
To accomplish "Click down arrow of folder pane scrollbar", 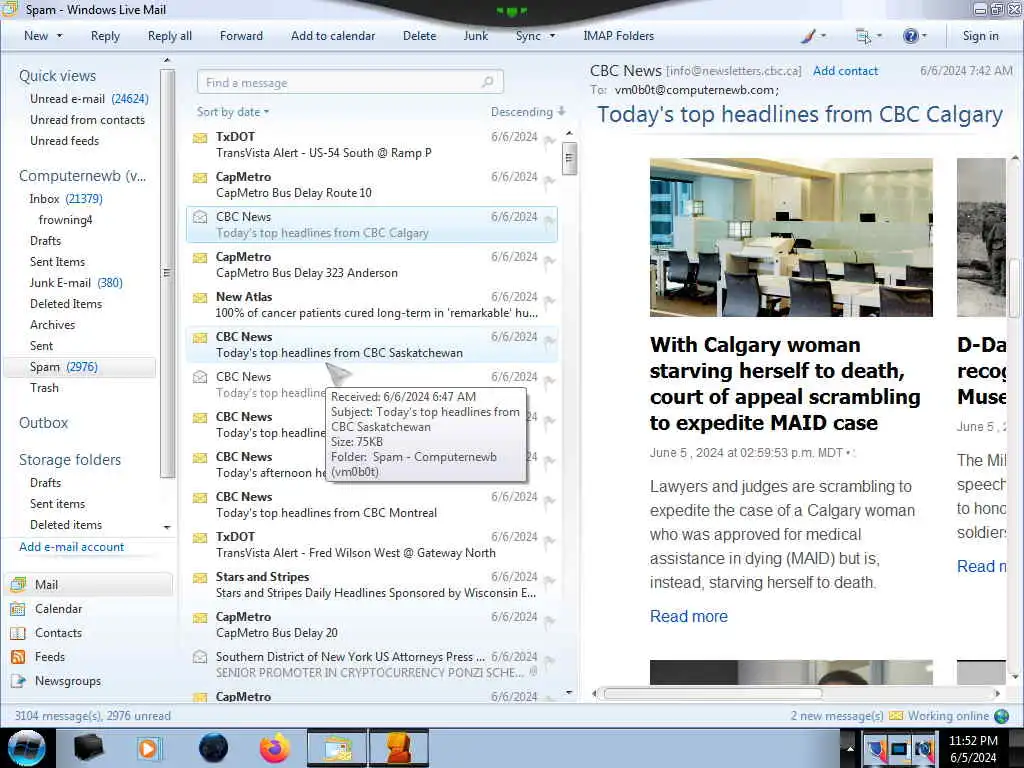I will tap(167, 527).
